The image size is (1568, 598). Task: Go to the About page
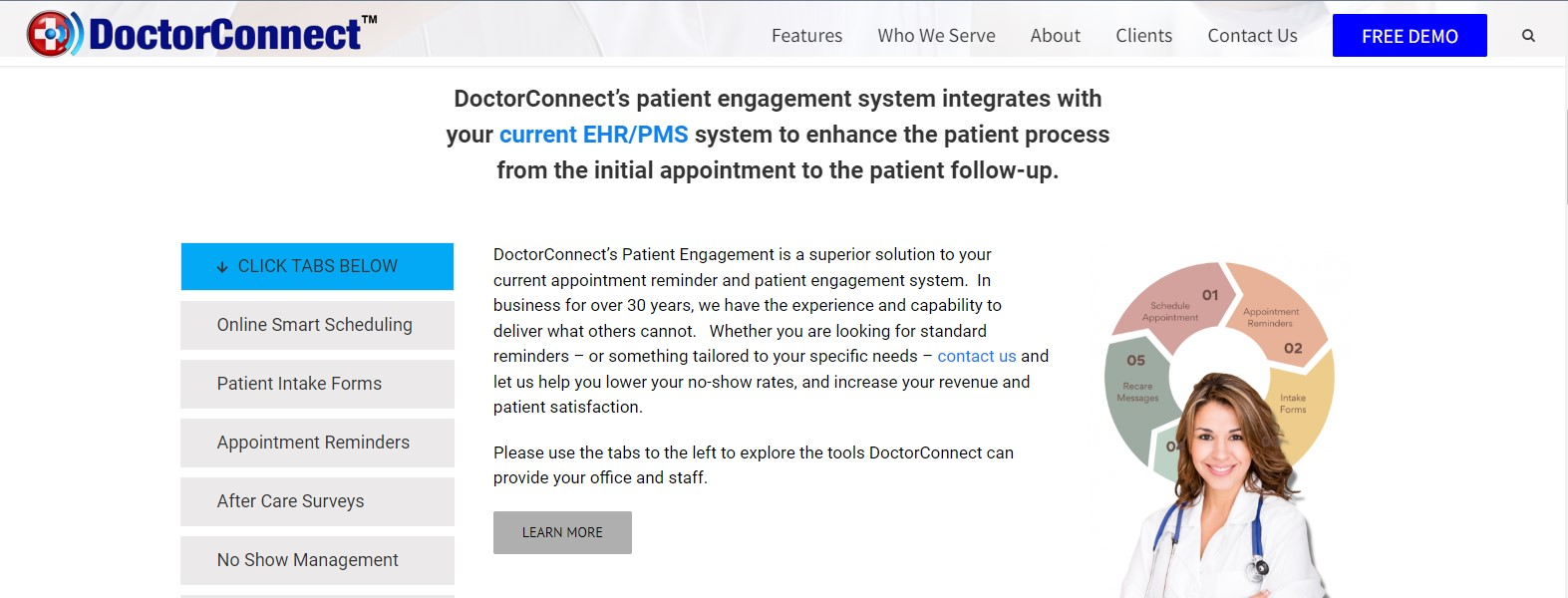(x=1055, y=36)
